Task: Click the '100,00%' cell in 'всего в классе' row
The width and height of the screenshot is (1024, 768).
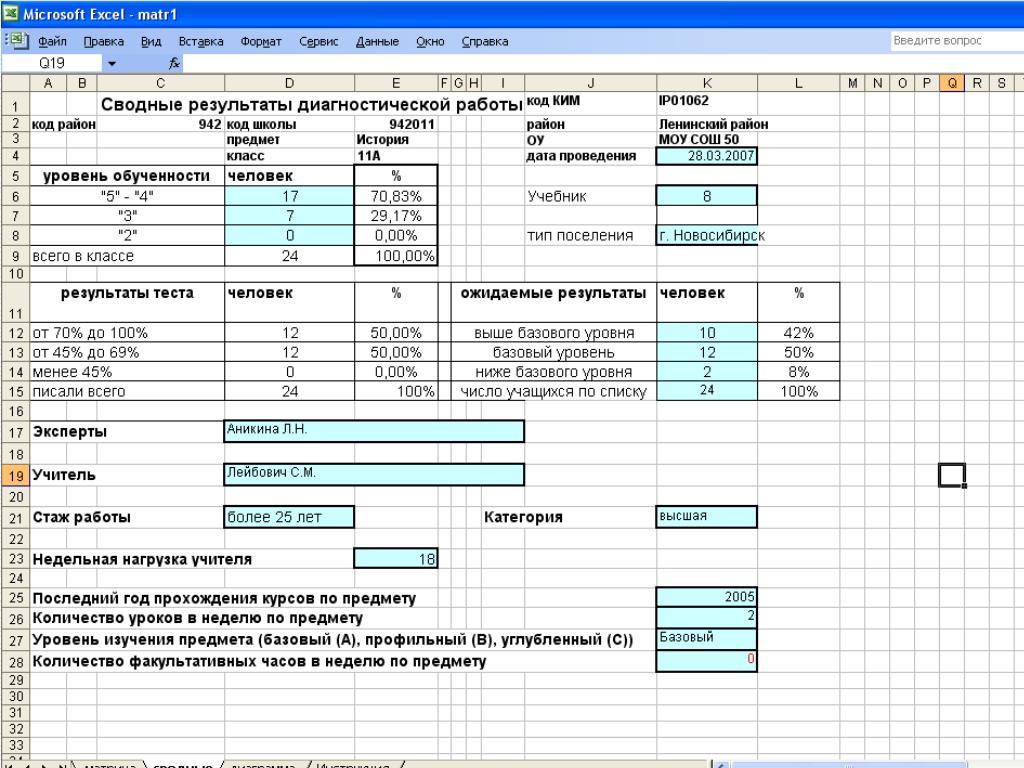Action: [396, 255]
